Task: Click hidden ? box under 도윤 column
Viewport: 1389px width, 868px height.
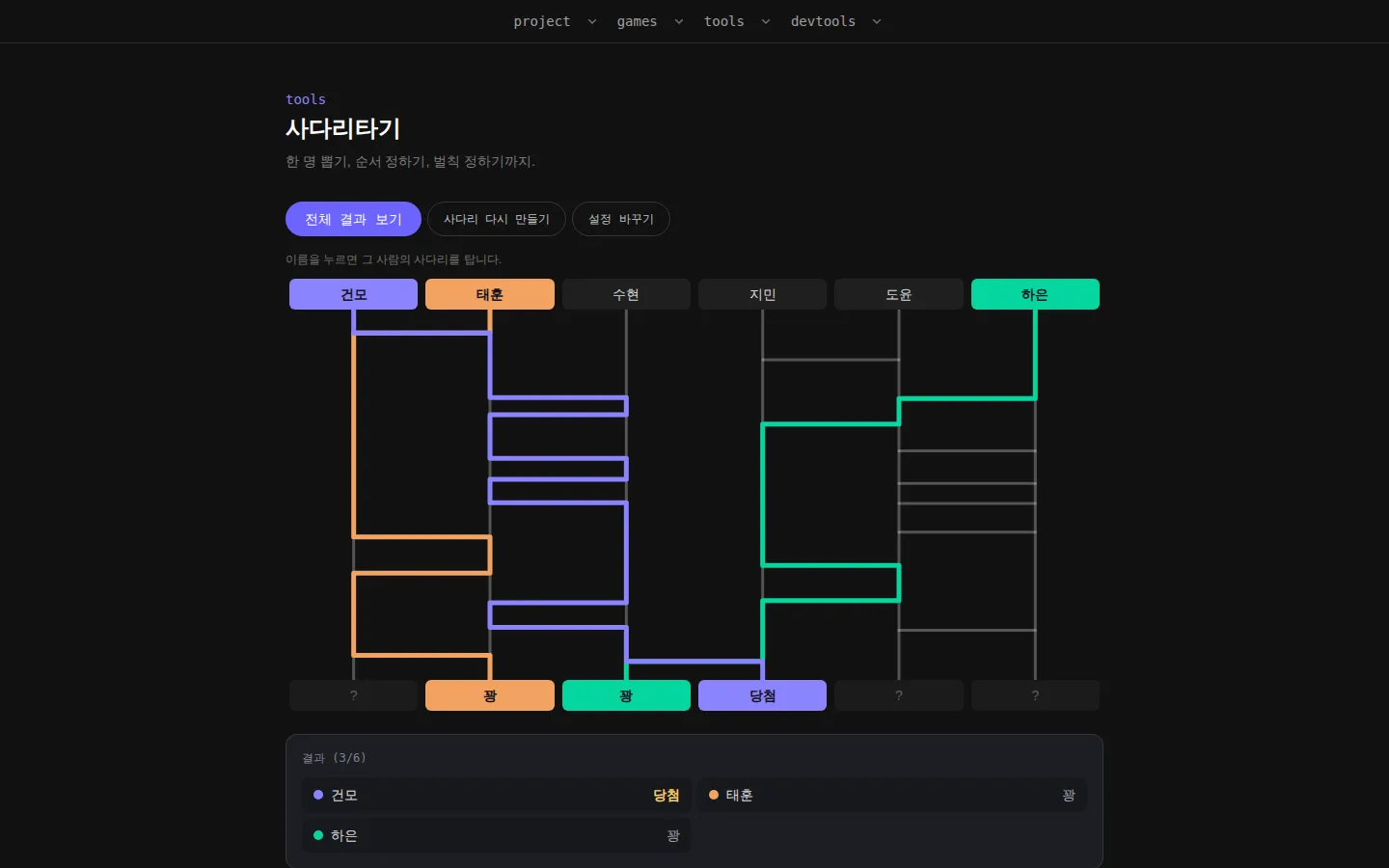Action: click(899, 695)
